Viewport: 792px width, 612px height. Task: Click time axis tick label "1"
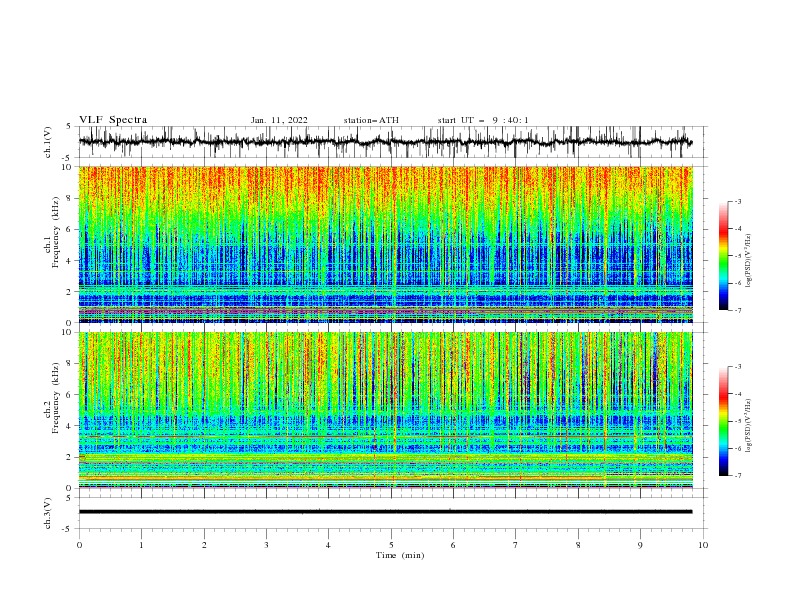(x=141, y=545)
